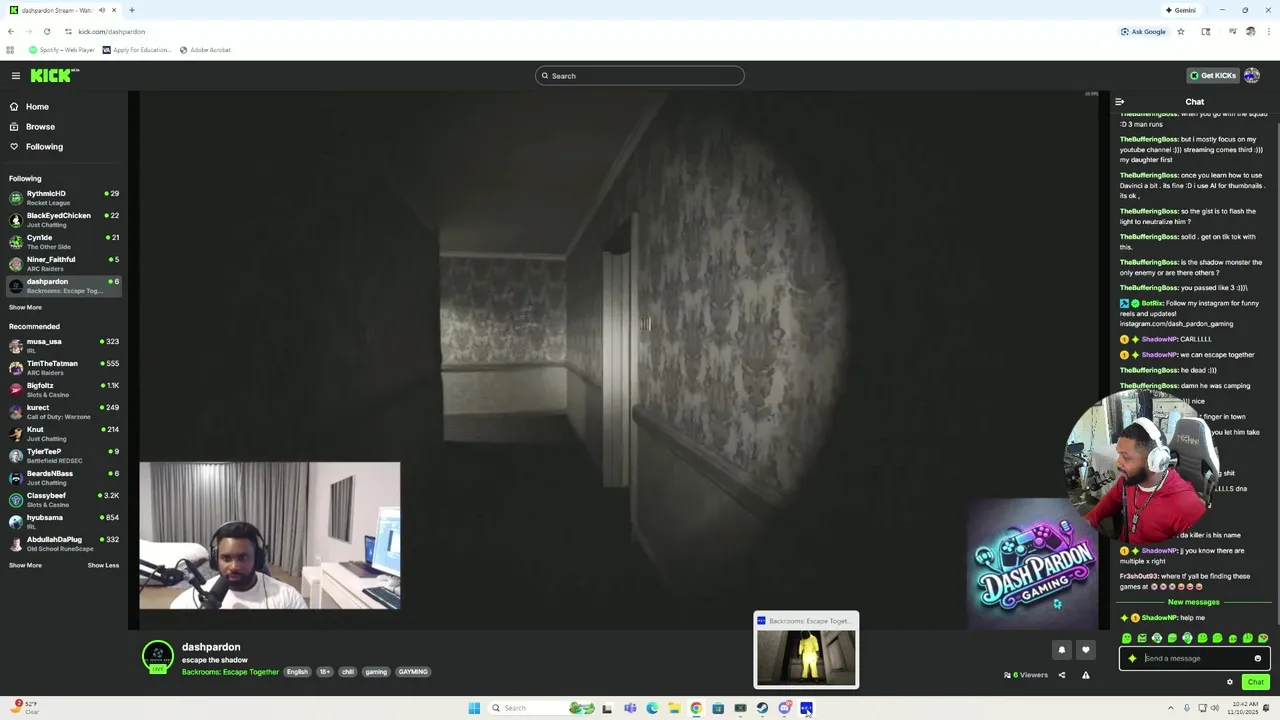Open Discord from the taskbar
The height and width of the screenshot is (720, 1280).
784,708
